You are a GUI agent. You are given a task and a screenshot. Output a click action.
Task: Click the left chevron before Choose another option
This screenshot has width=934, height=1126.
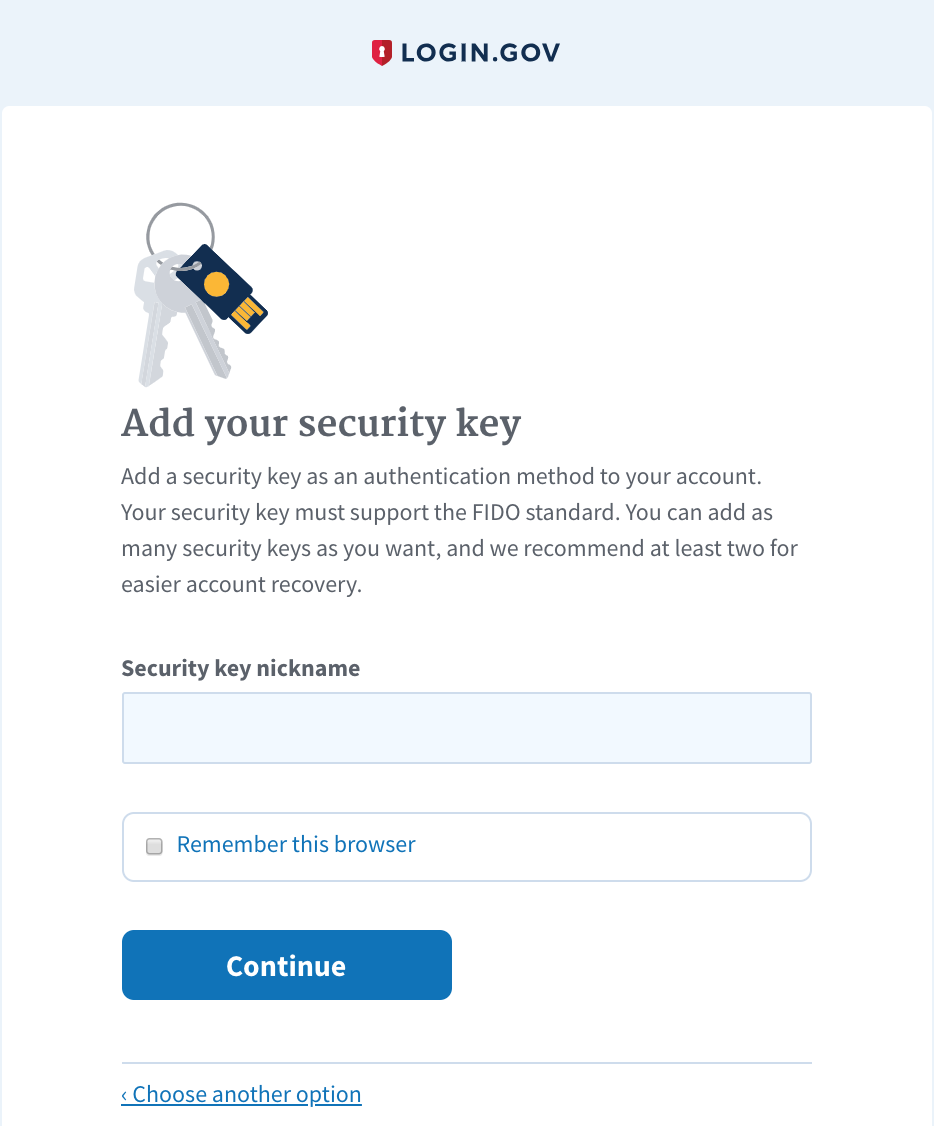(x=125, y=1095)
